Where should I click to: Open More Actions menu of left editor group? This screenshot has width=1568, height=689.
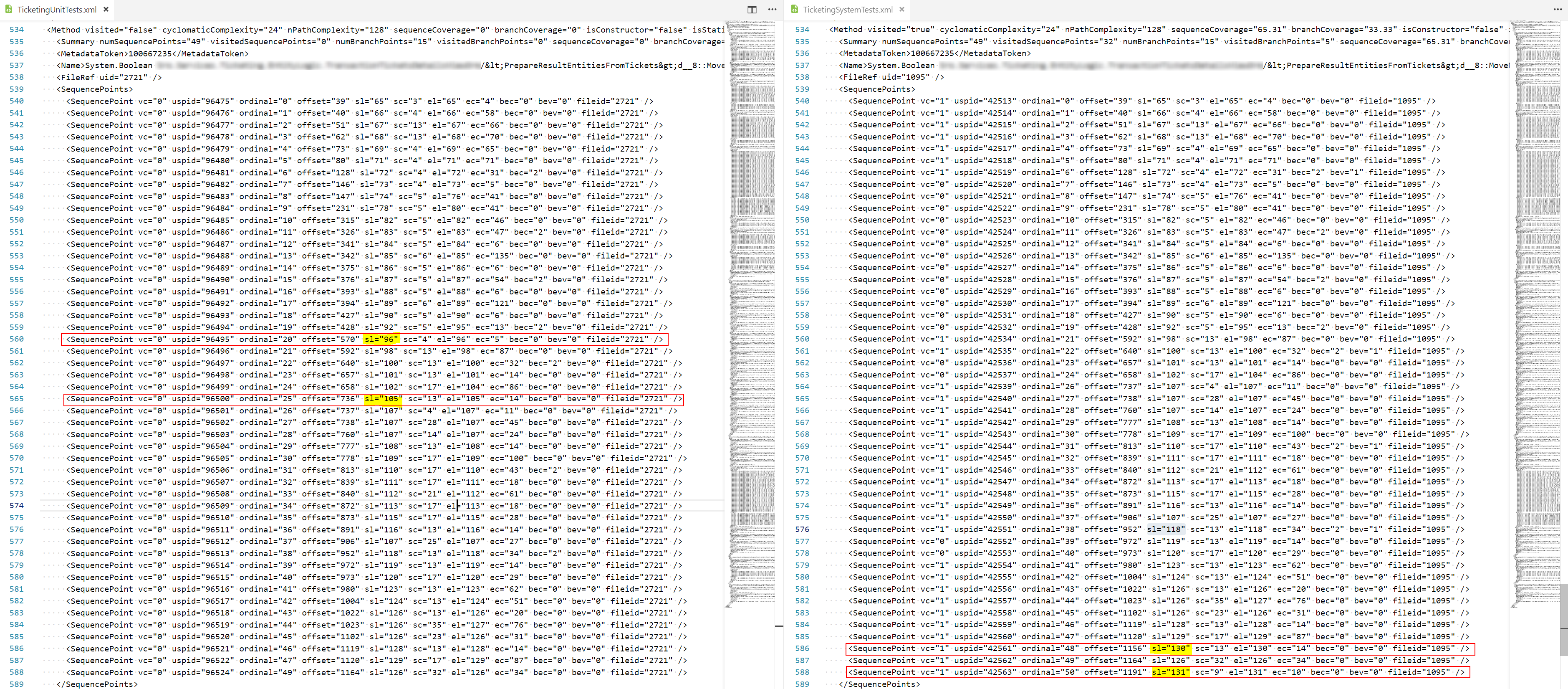tap(772, 9)
